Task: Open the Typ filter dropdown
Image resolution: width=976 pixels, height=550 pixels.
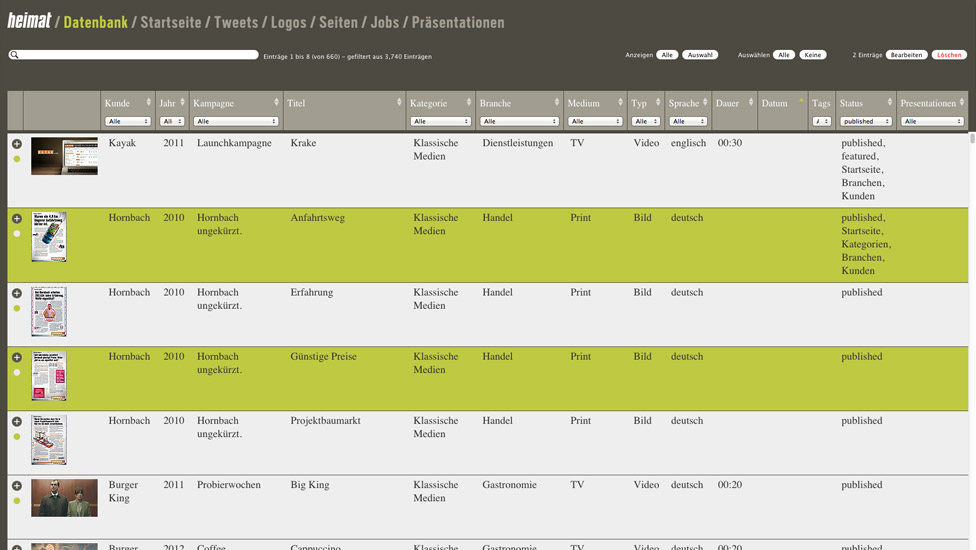Action: click(645, 121)
